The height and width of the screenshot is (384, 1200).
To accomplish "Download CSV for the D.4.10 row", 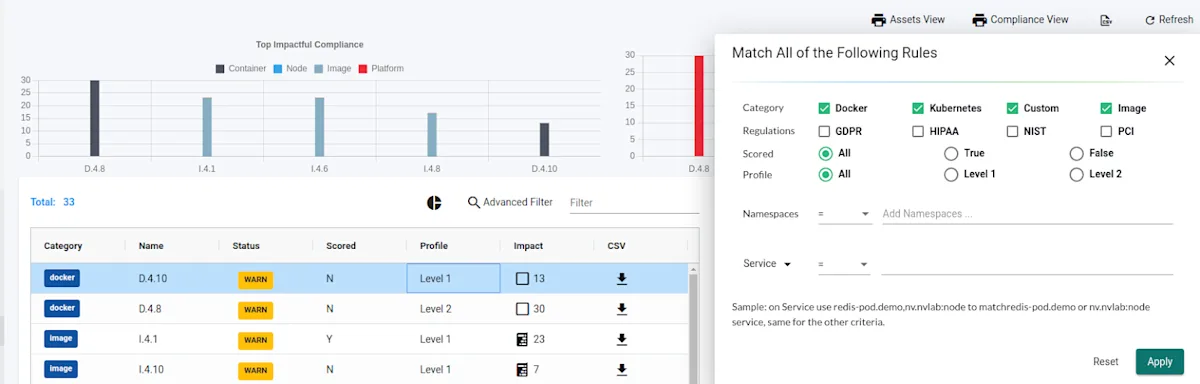I will 621,279.
